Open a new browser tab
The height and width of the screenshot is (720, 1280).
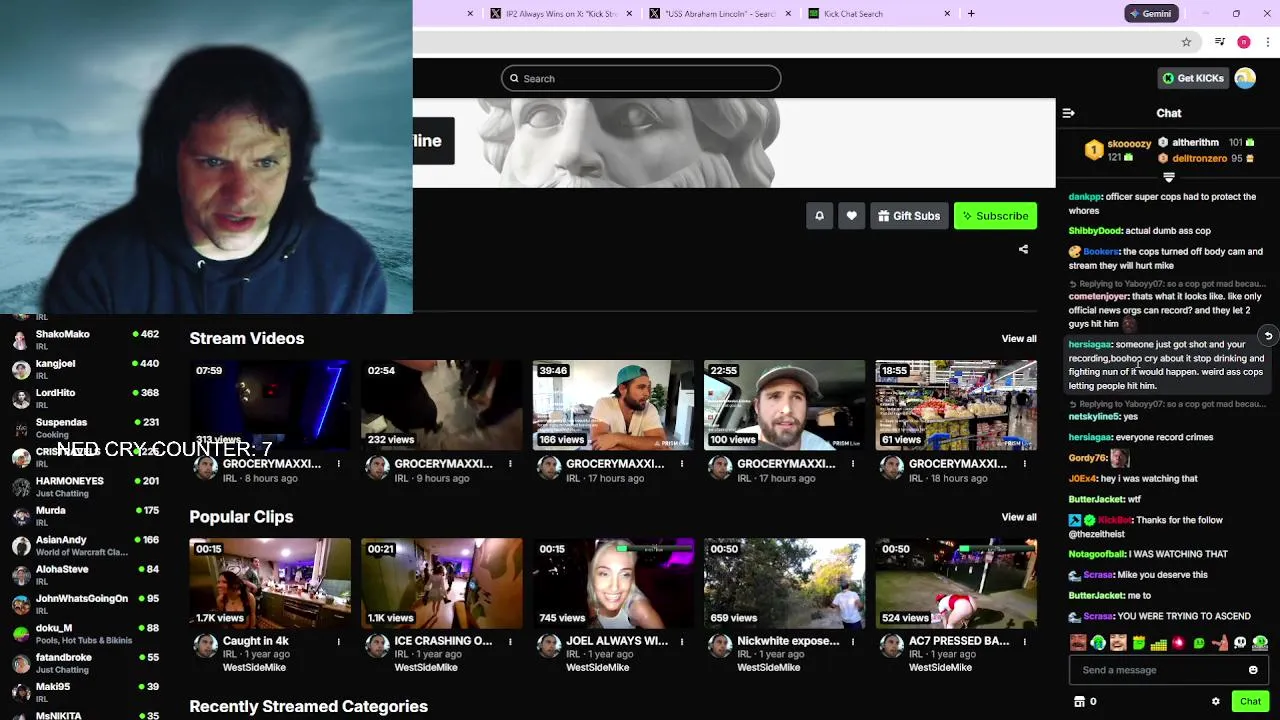point(971,13)
